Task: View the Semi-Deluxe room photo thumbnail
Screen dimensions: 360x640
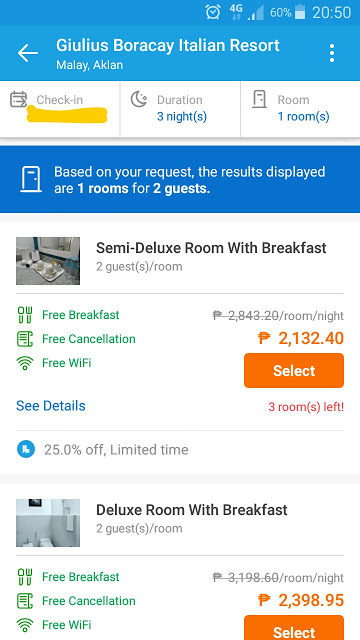Action: (48, 261)
